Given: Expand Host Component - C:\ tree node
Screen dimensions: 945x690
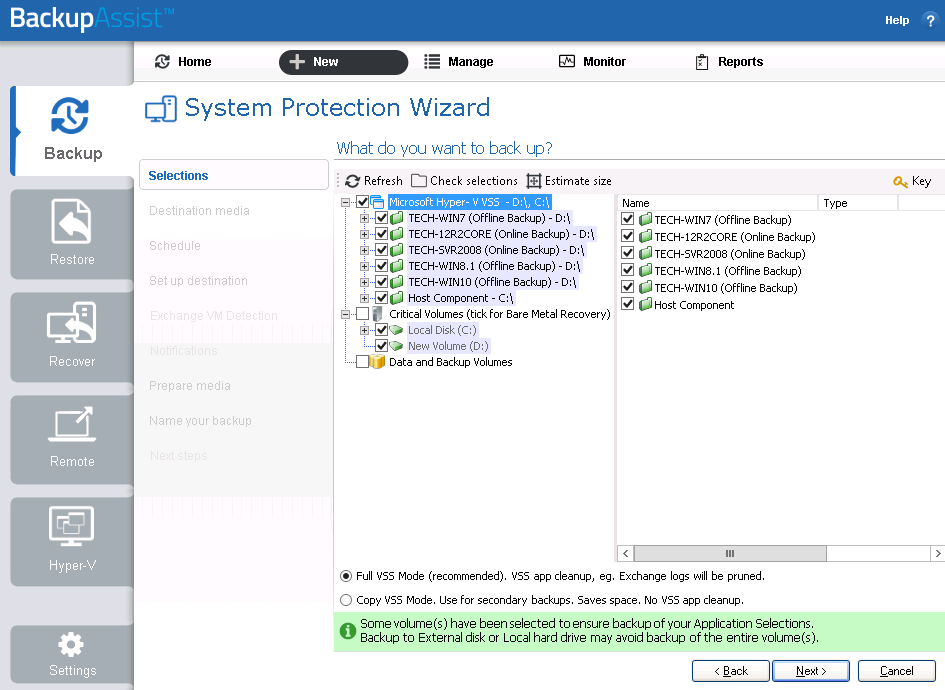Looking at the screenshot, I should click(x=364, y=298).
